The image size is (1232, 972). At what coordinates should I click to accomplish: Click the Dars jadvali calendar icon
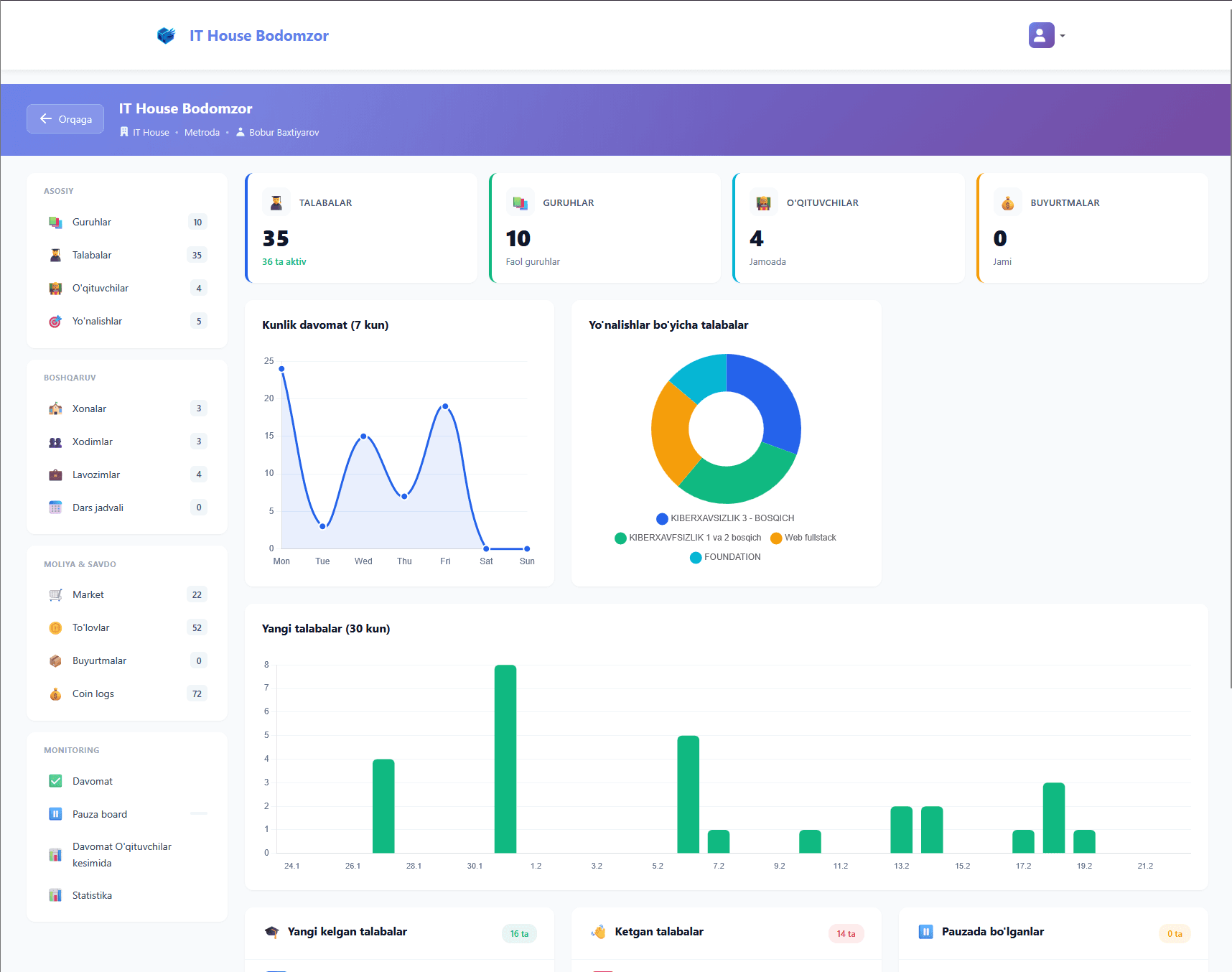(55, 508)
